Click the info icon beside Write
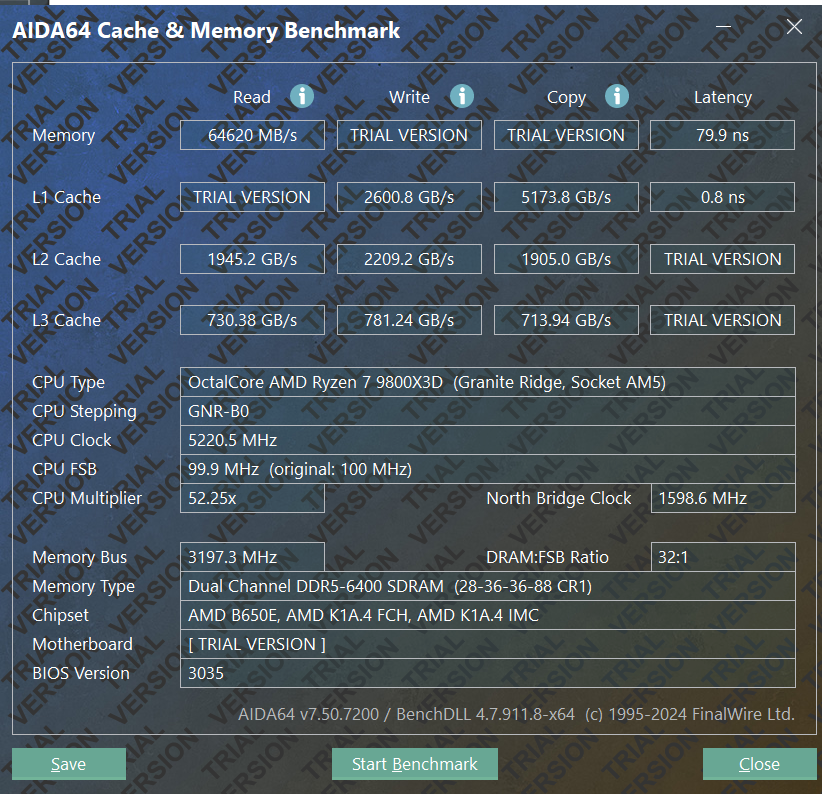Viewport: 822px width, 794px height. tap(461, 96)
